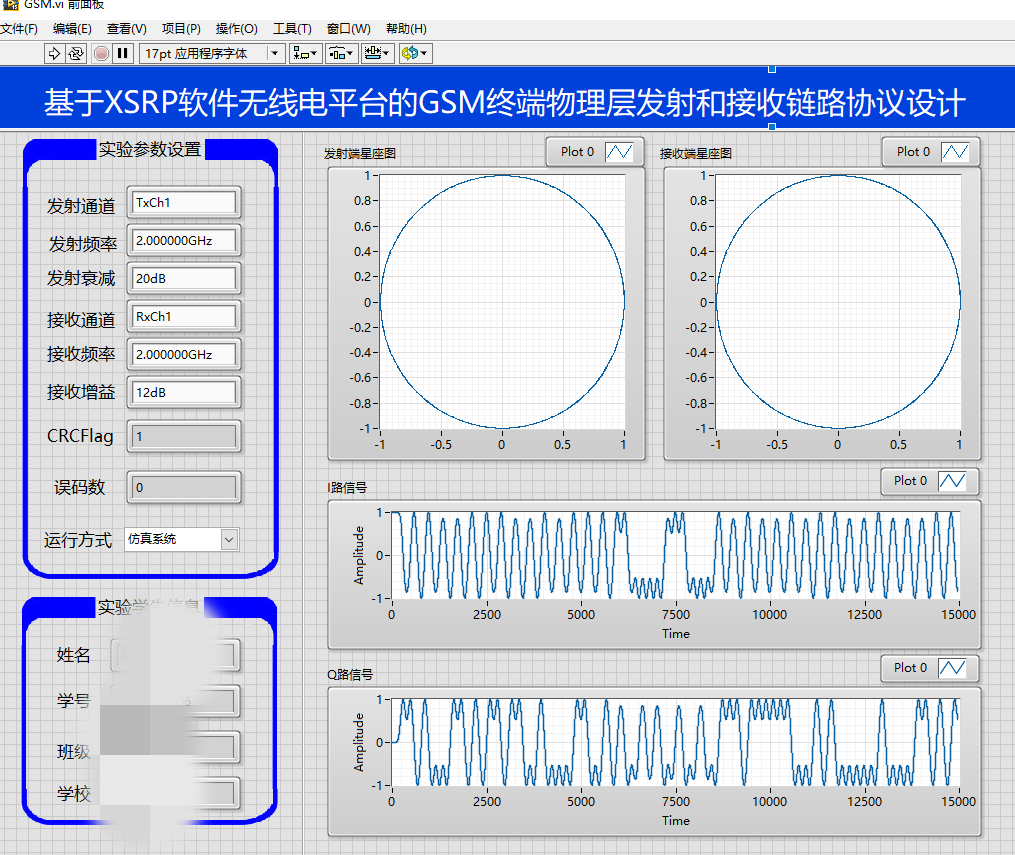
Task: Open the 窗口(W) menu
Action: click(349, 28)
